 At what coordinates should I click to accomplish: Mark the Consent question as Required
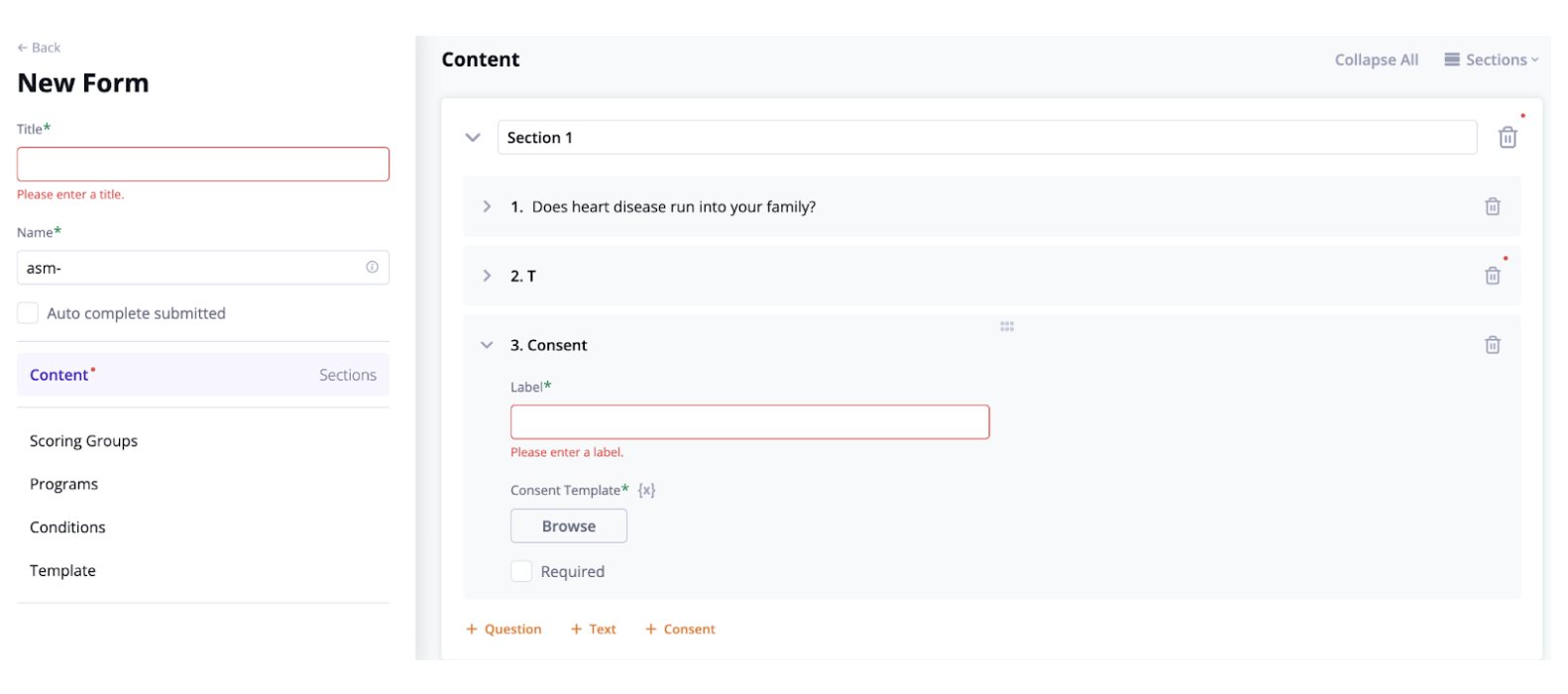click(x=521, y=571)
